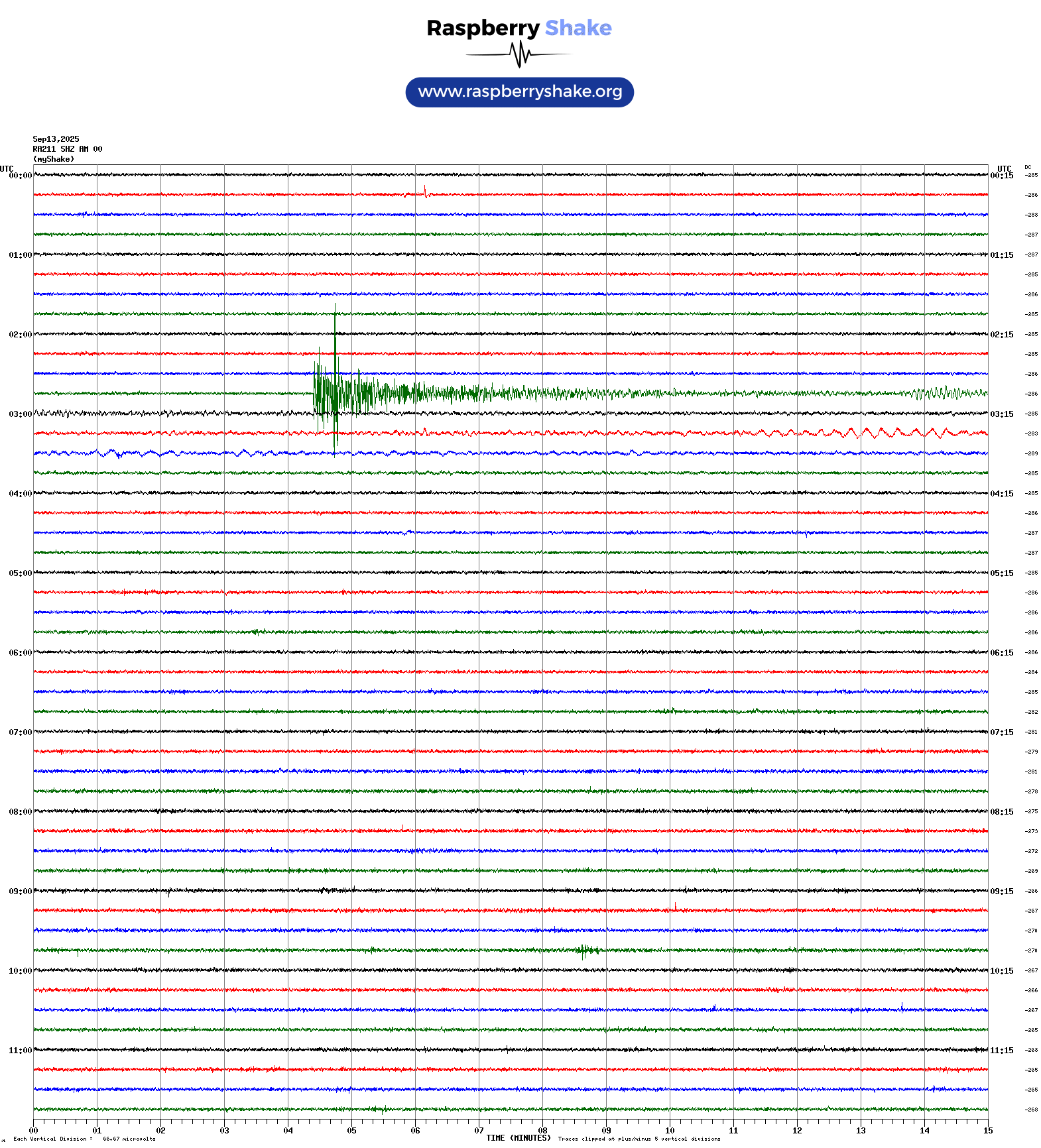Click the Traces clipped note at bottom
The height and width of the screenshot is (1148, 1041).
click(x=639, y=1139)
